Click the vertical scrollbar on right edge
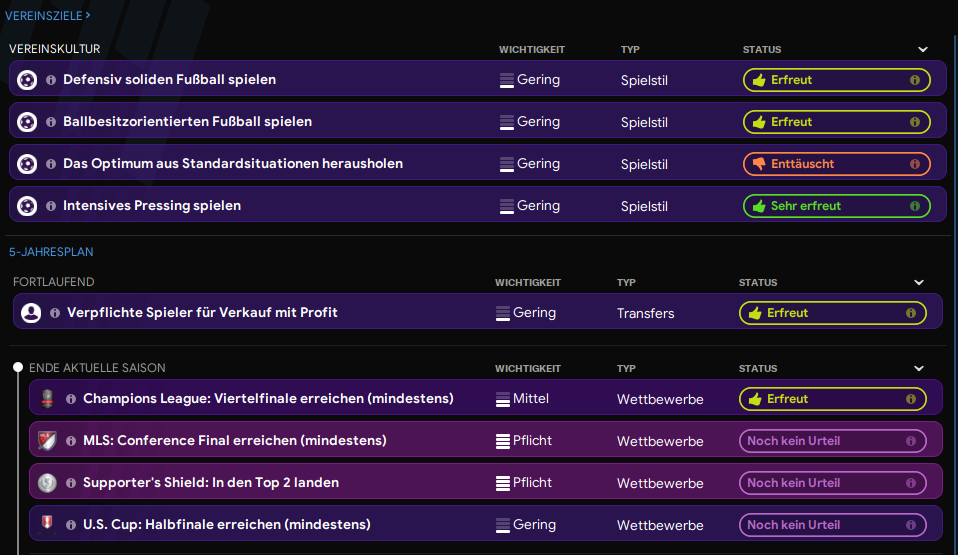 (955, 293)
